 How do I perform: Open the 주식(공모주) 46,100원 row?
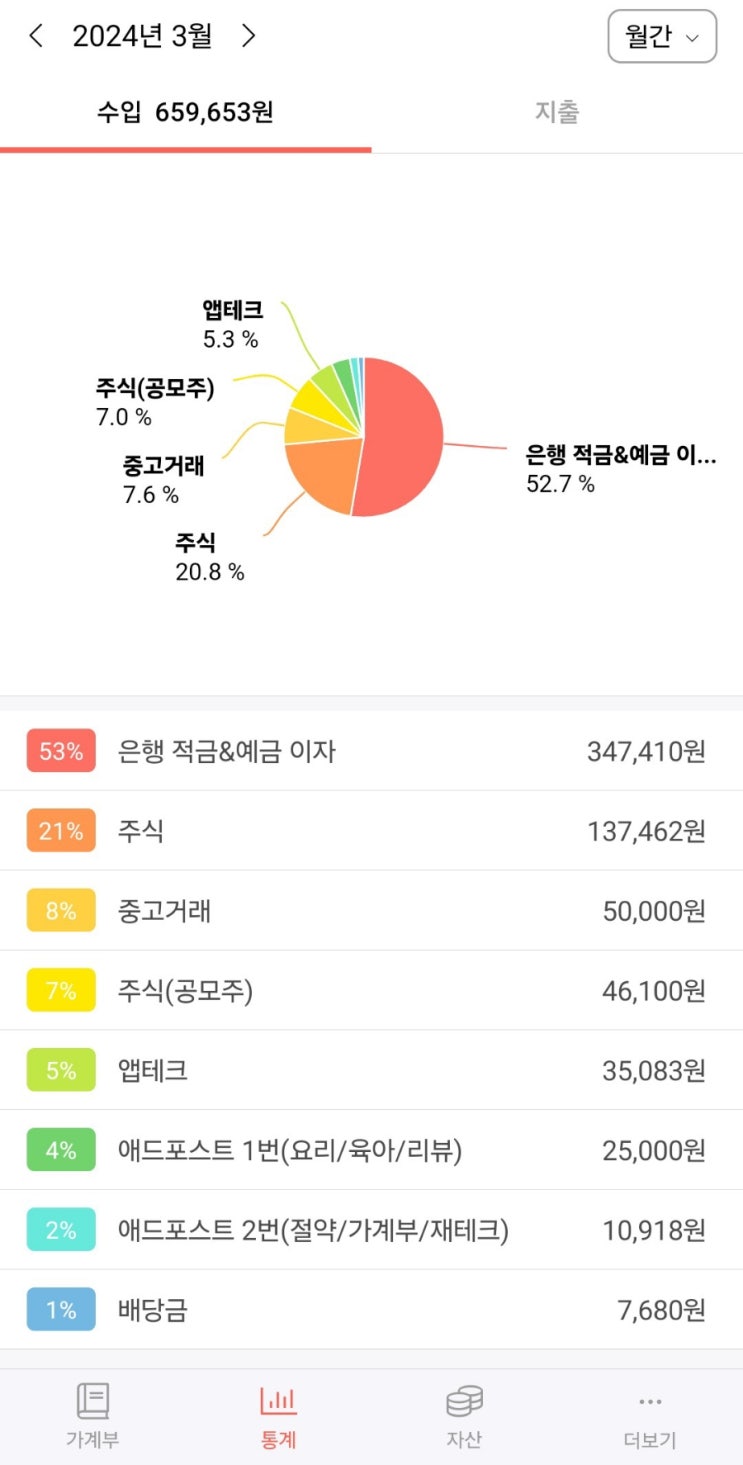click(370, 991)
